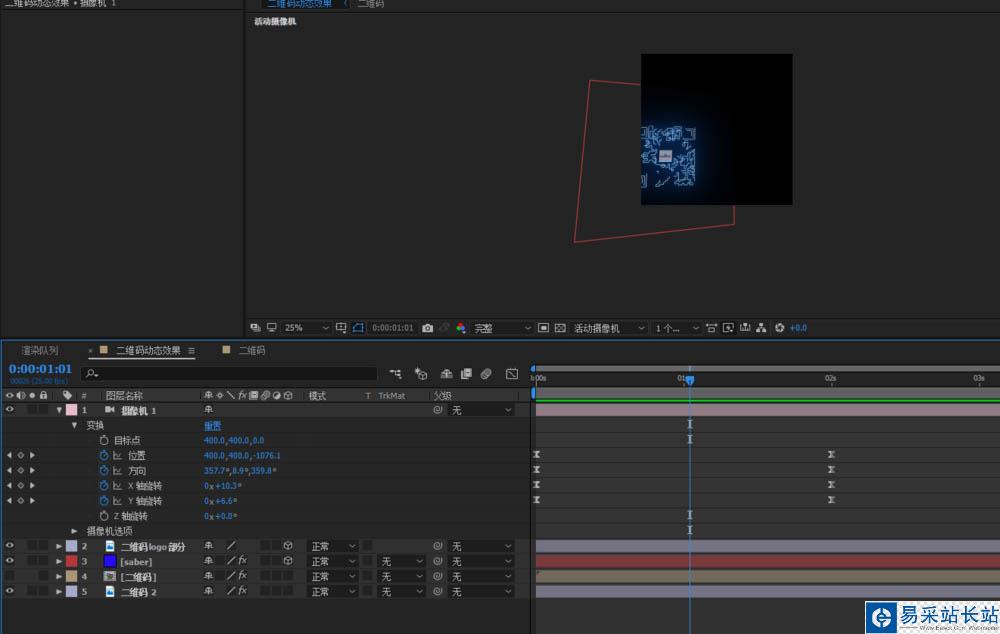The image size is (1000, 634).
Task: Enable motion blur icon in timeline header
Action: pos(485,374)
